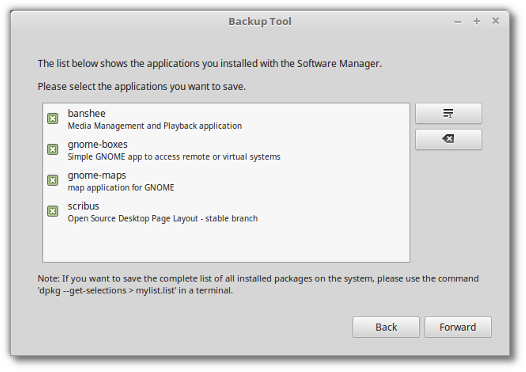Click the 'Media Management and Playback application' description

click(155, 126)
